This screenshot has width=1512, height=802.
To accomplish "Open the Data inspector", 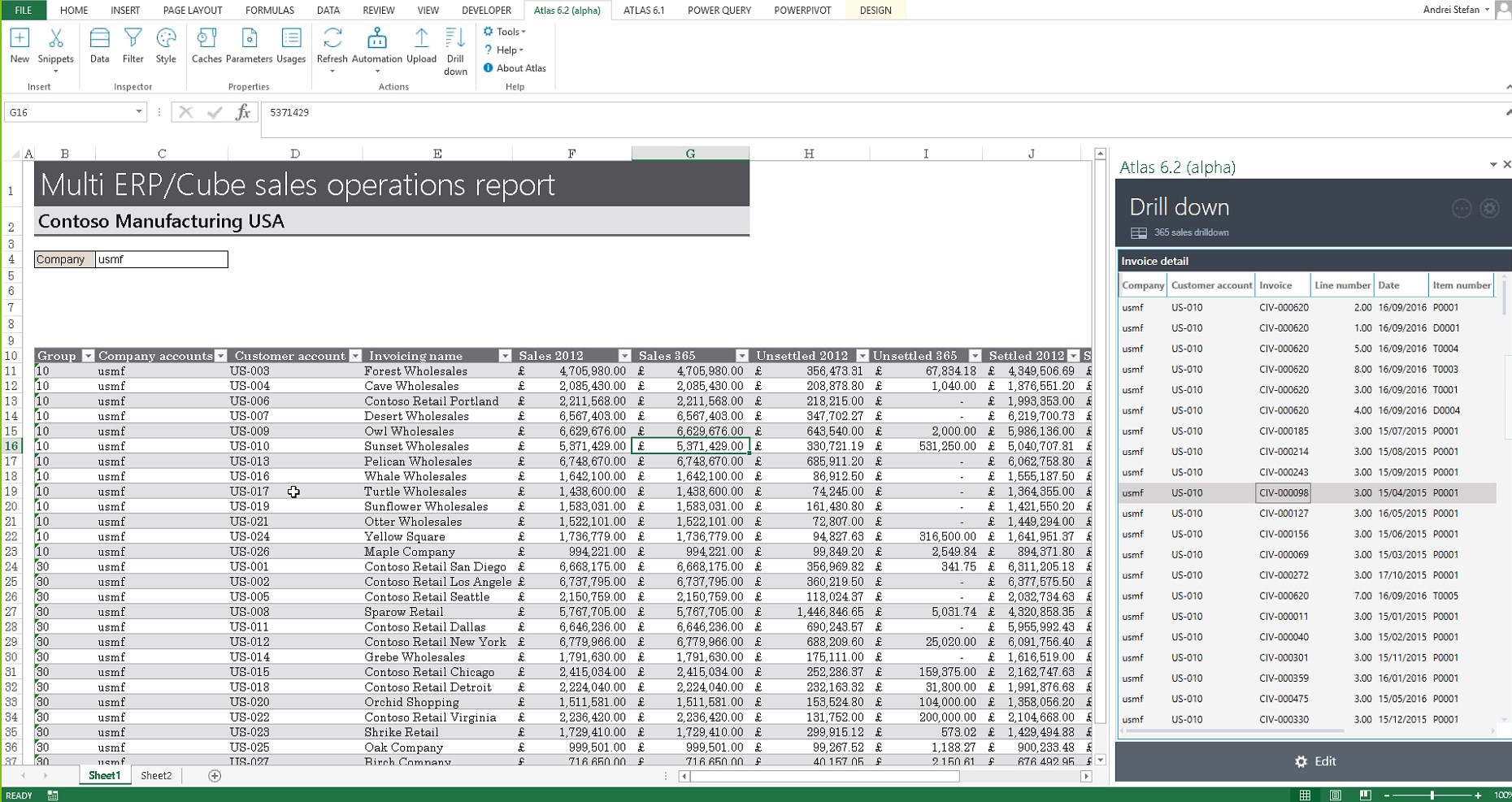I will coord(99,46).
